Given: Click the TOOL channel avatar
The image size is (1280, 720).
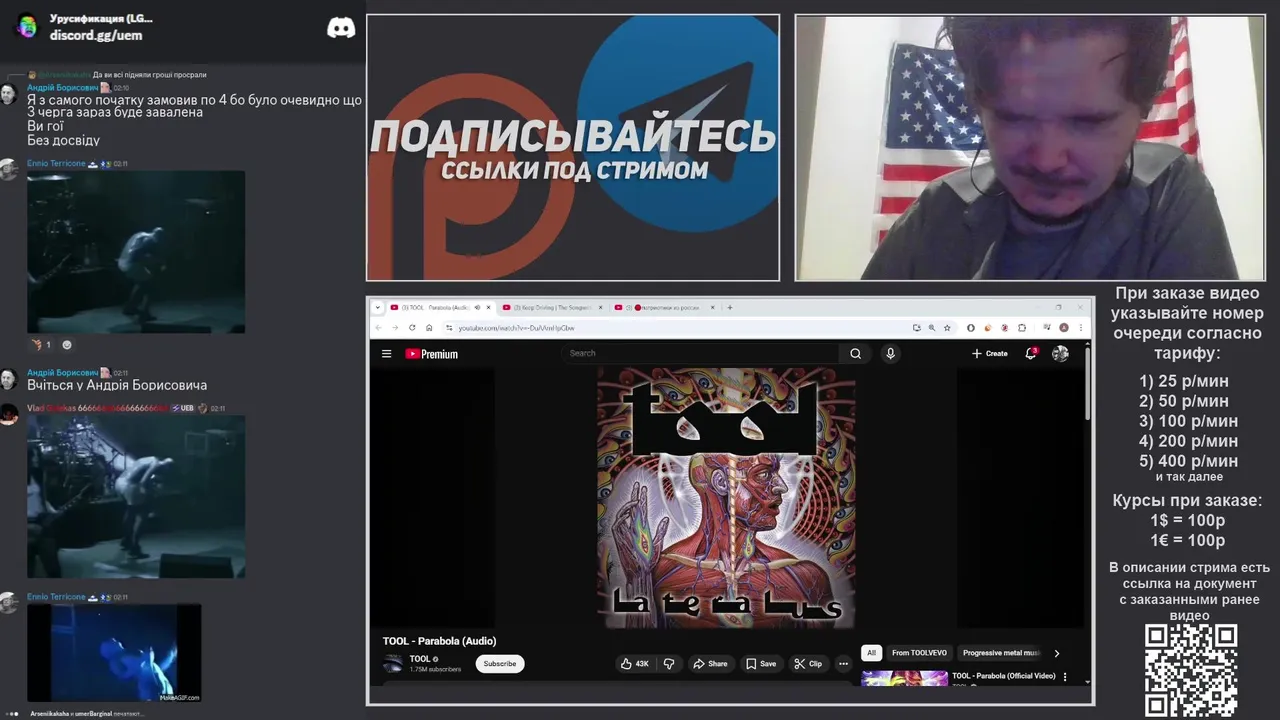Looking at the screenshot, I should click(x=393, y=663).
